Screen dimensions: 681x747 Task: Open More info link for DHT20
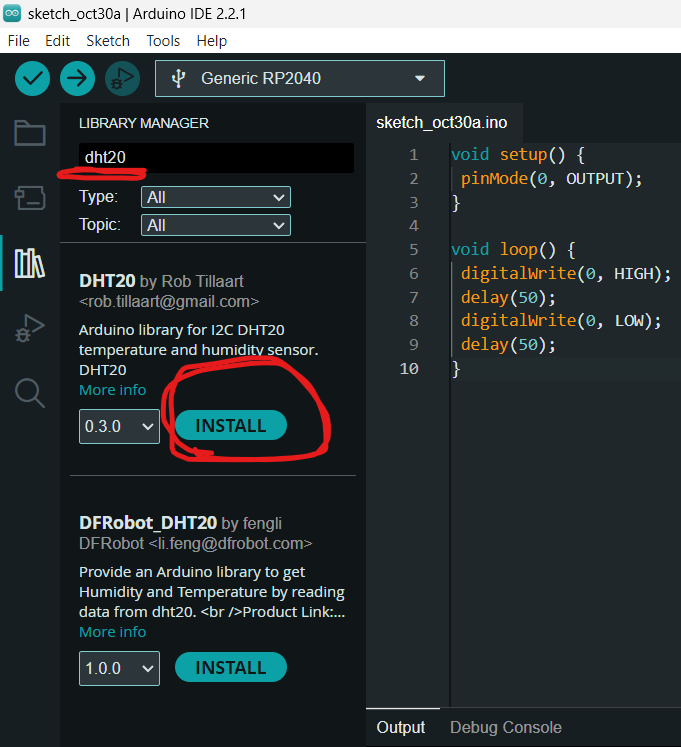pyautogui.click(x=112, y=390)
